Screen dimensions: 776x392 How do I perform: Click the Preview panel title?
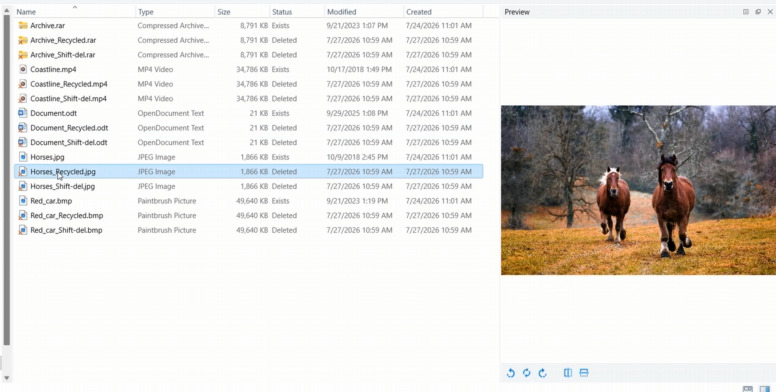[x=517, y=12]
